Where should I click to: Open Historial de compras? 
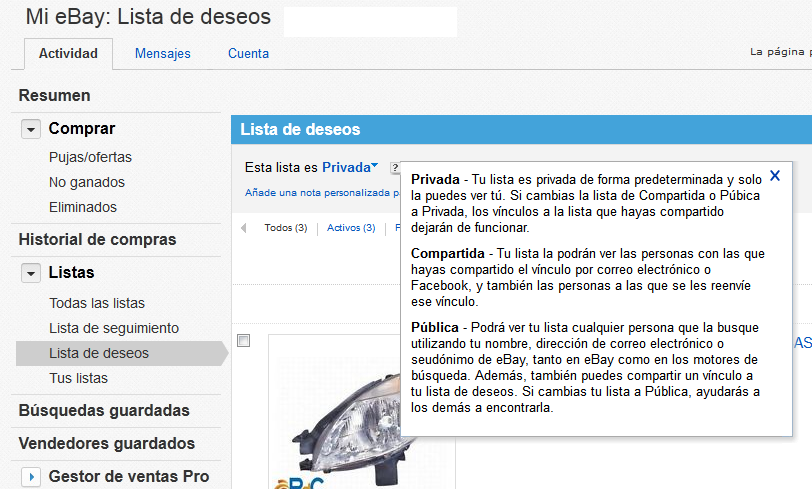point(97,239)
